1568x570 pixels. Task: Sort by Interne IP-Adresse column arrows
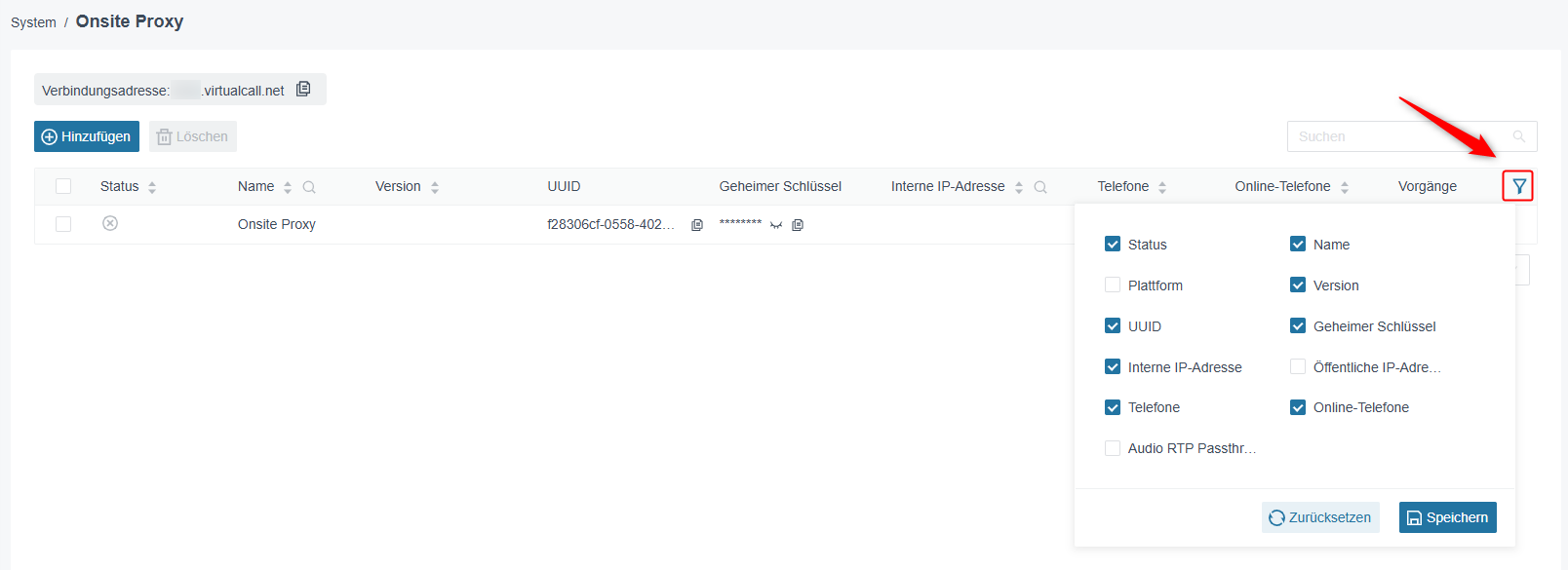coord(1019,187)
